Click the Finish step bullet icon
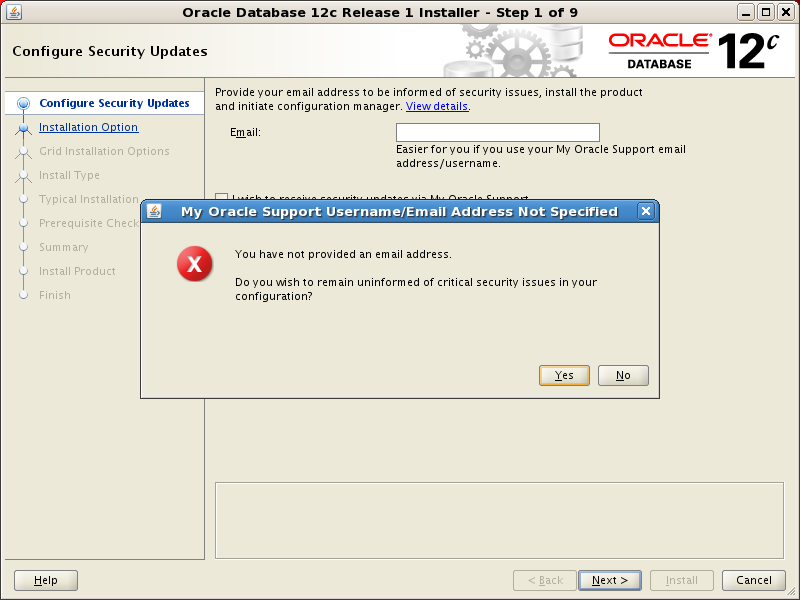800x600 pixels. tap(23, 295)
